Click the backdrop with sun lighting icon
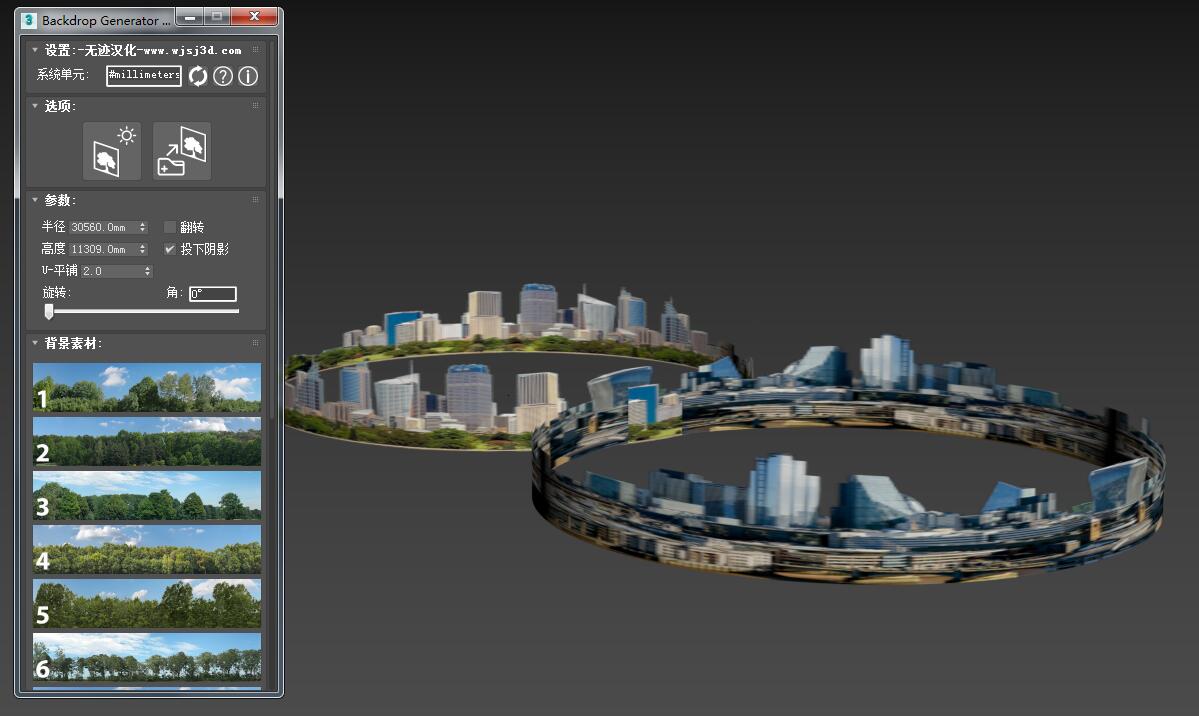Image resolution: width=1199 pixels, height=716 pixels. pos(112,151)
